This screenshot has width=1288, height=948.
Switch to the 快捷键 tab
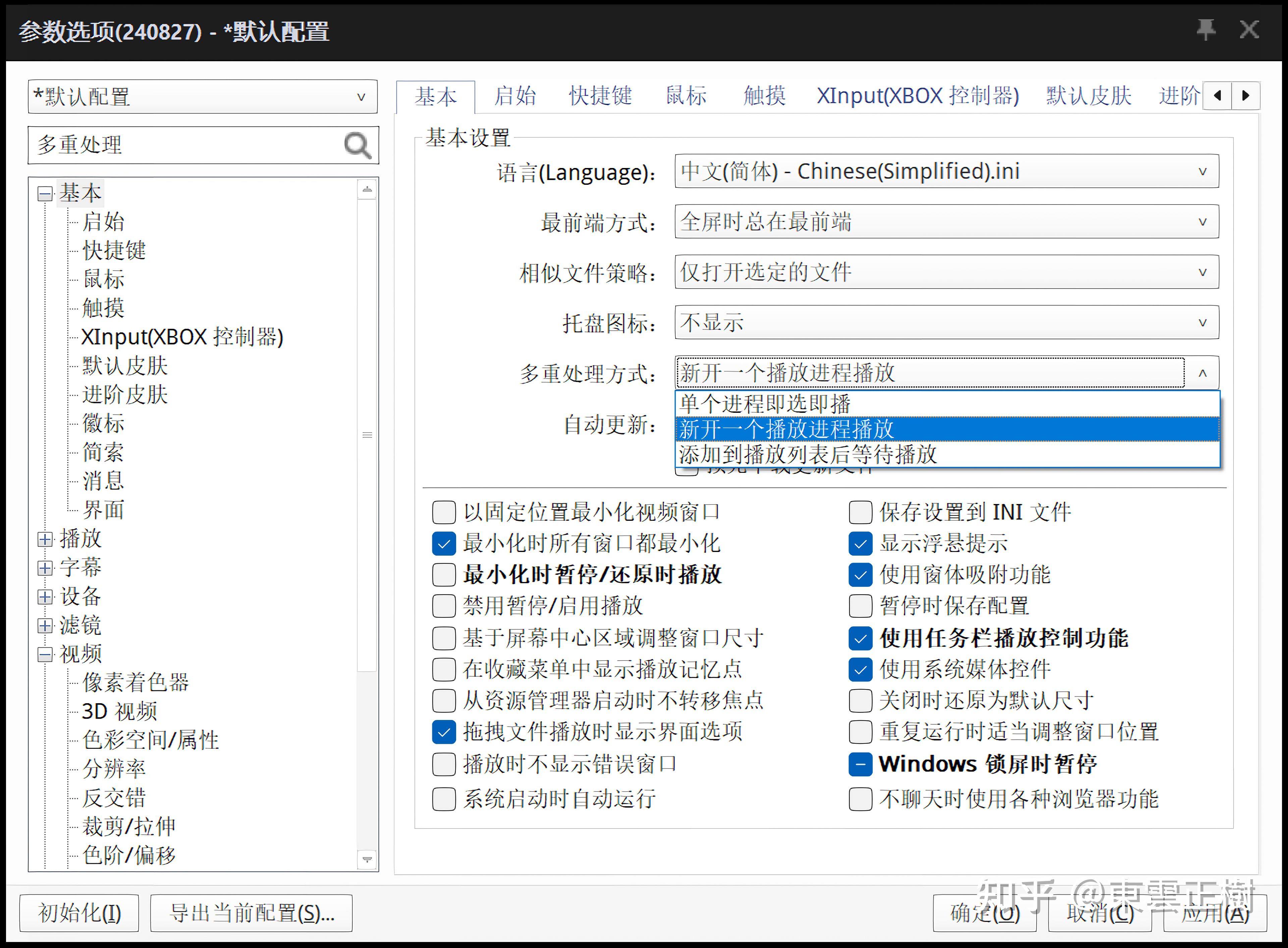[600, 96]
